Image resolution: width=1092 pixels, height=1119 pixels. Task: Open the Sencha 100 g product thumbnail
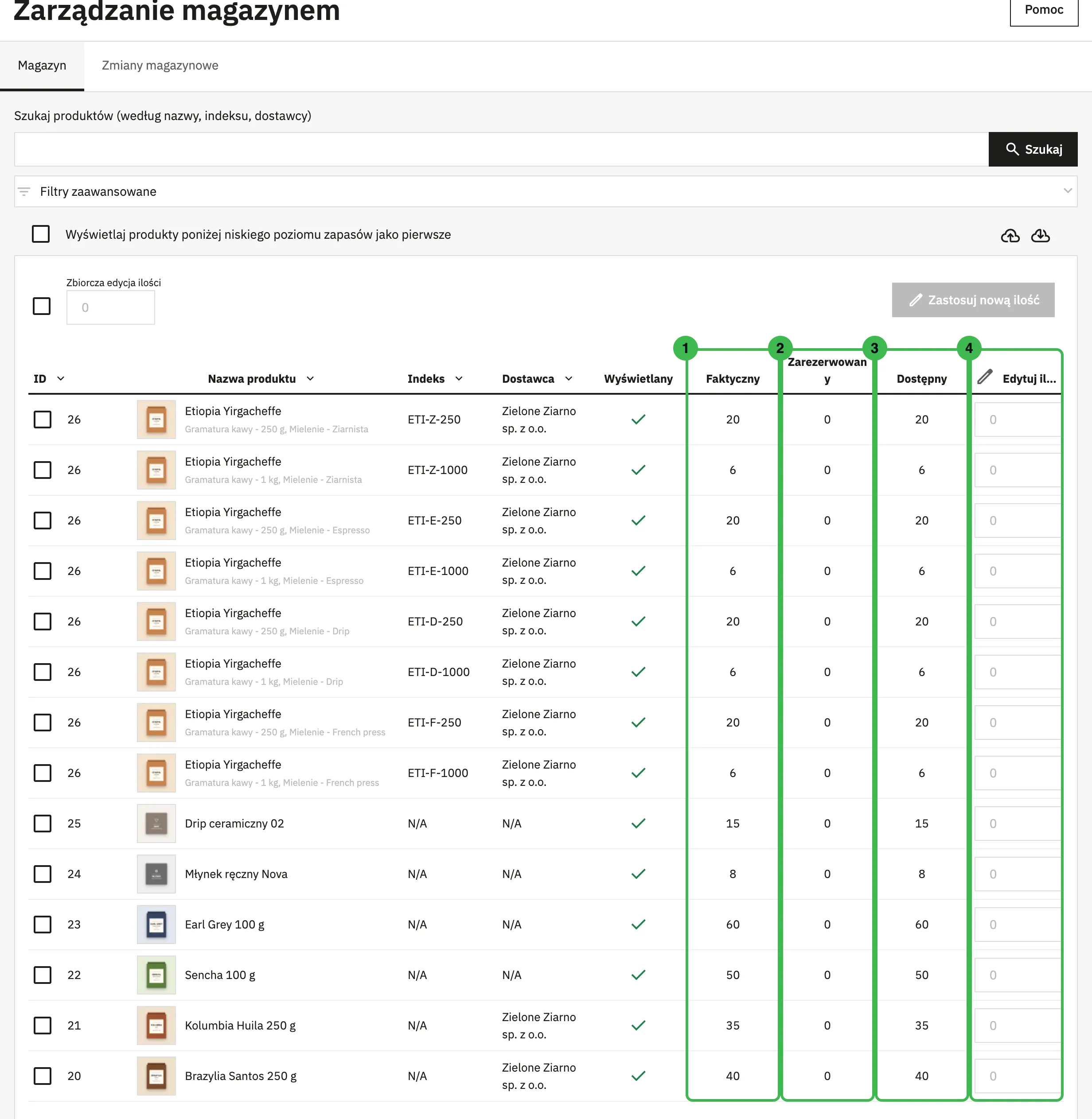click(156, 975)
